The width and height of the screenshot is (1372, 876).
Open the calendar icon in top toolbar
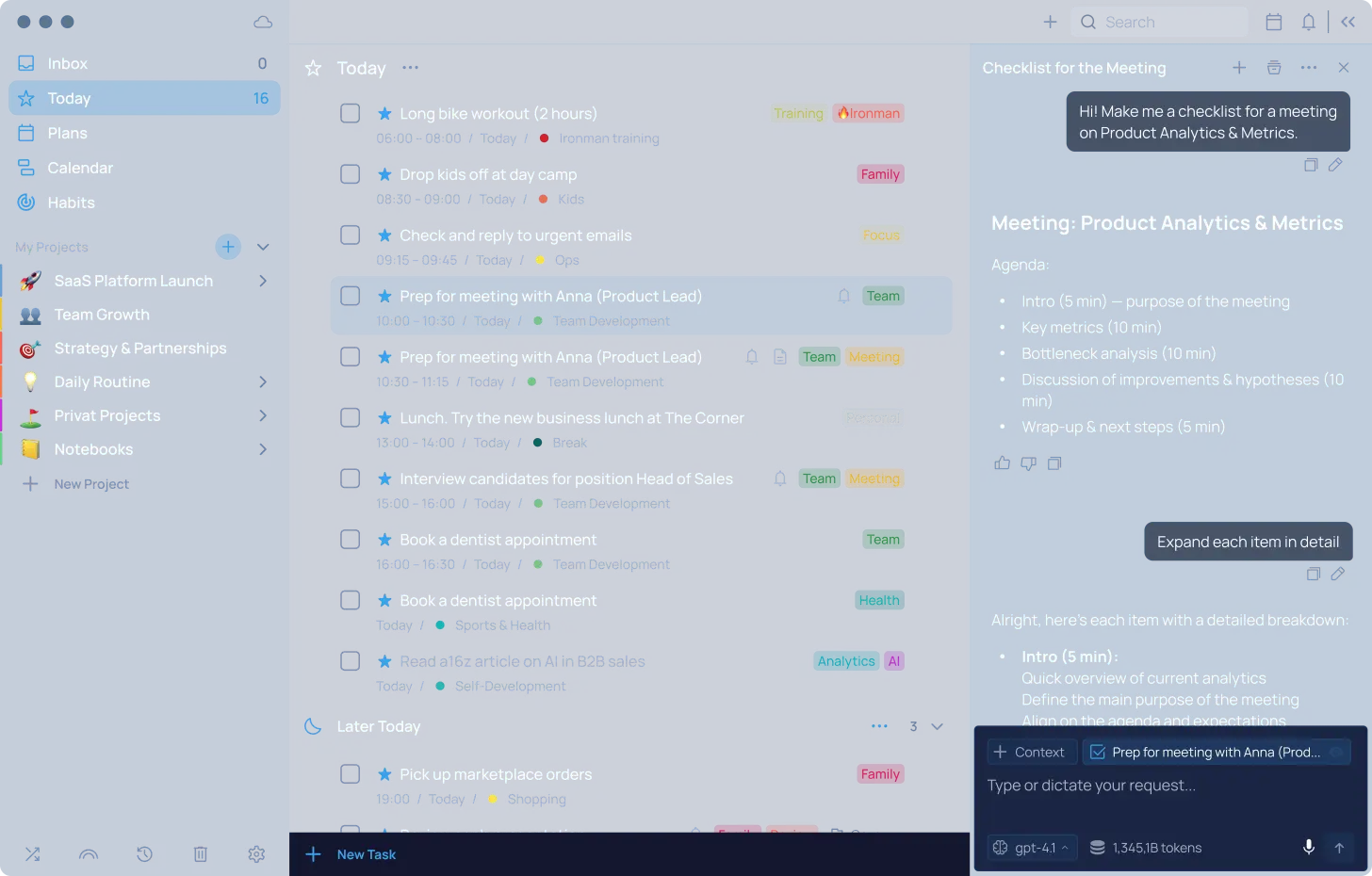tap(1273, 22)
